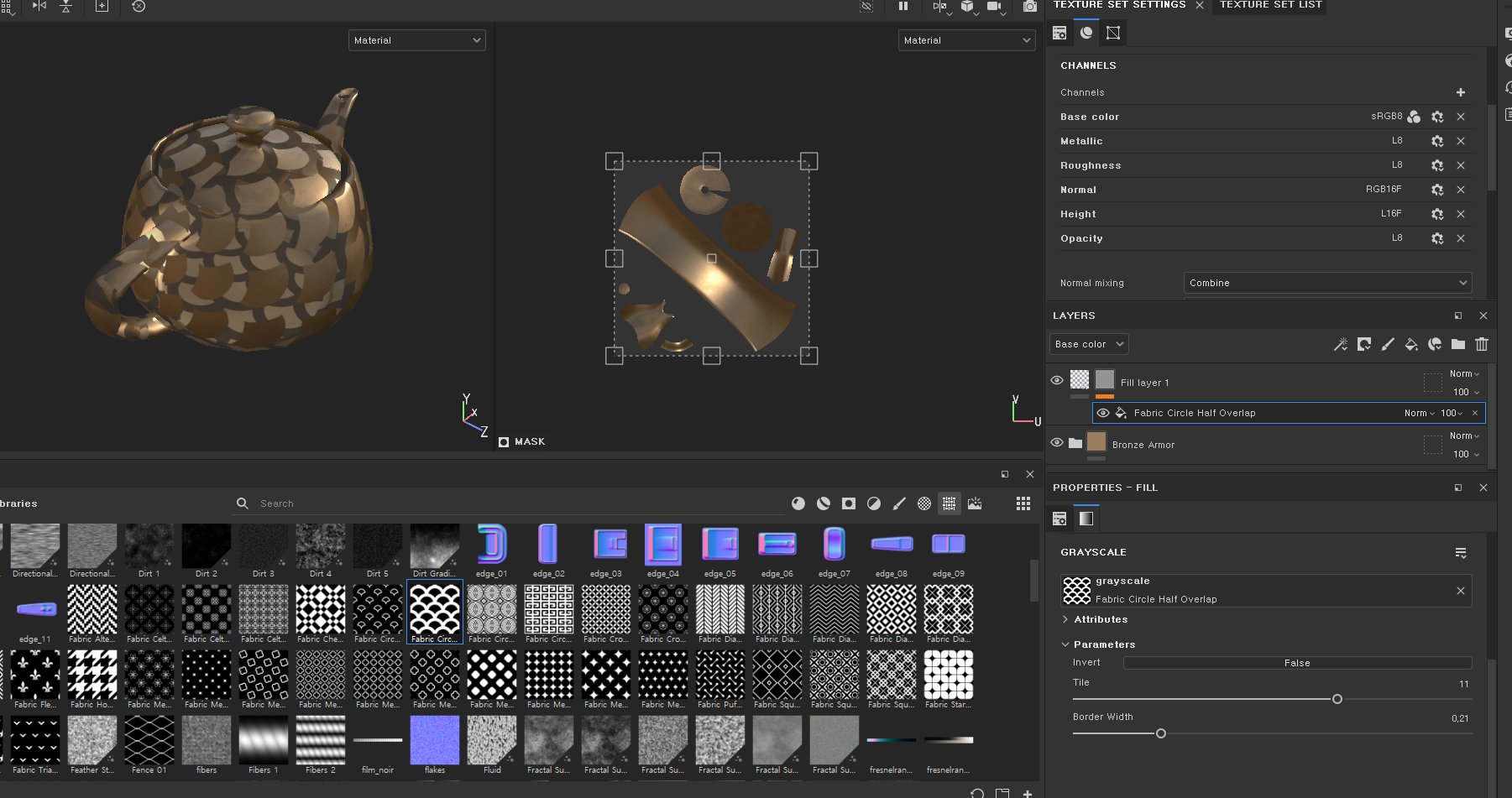Open the Normal mixing Combine dropdown
The image size is (1512, 798).
coord(1327,283)
